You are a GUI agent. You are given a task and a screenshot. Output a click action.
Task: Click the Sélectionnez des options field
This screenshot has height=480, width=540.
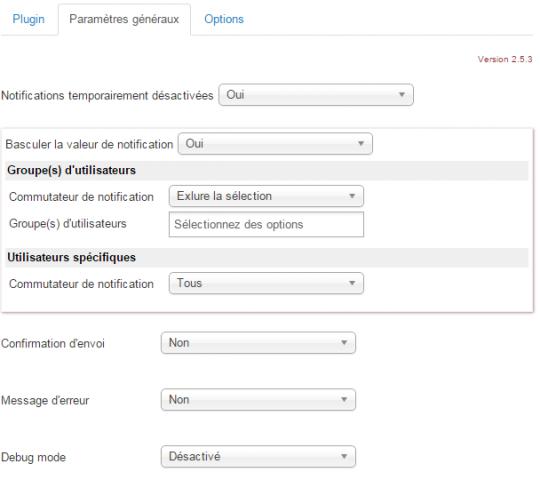point(266,225)
